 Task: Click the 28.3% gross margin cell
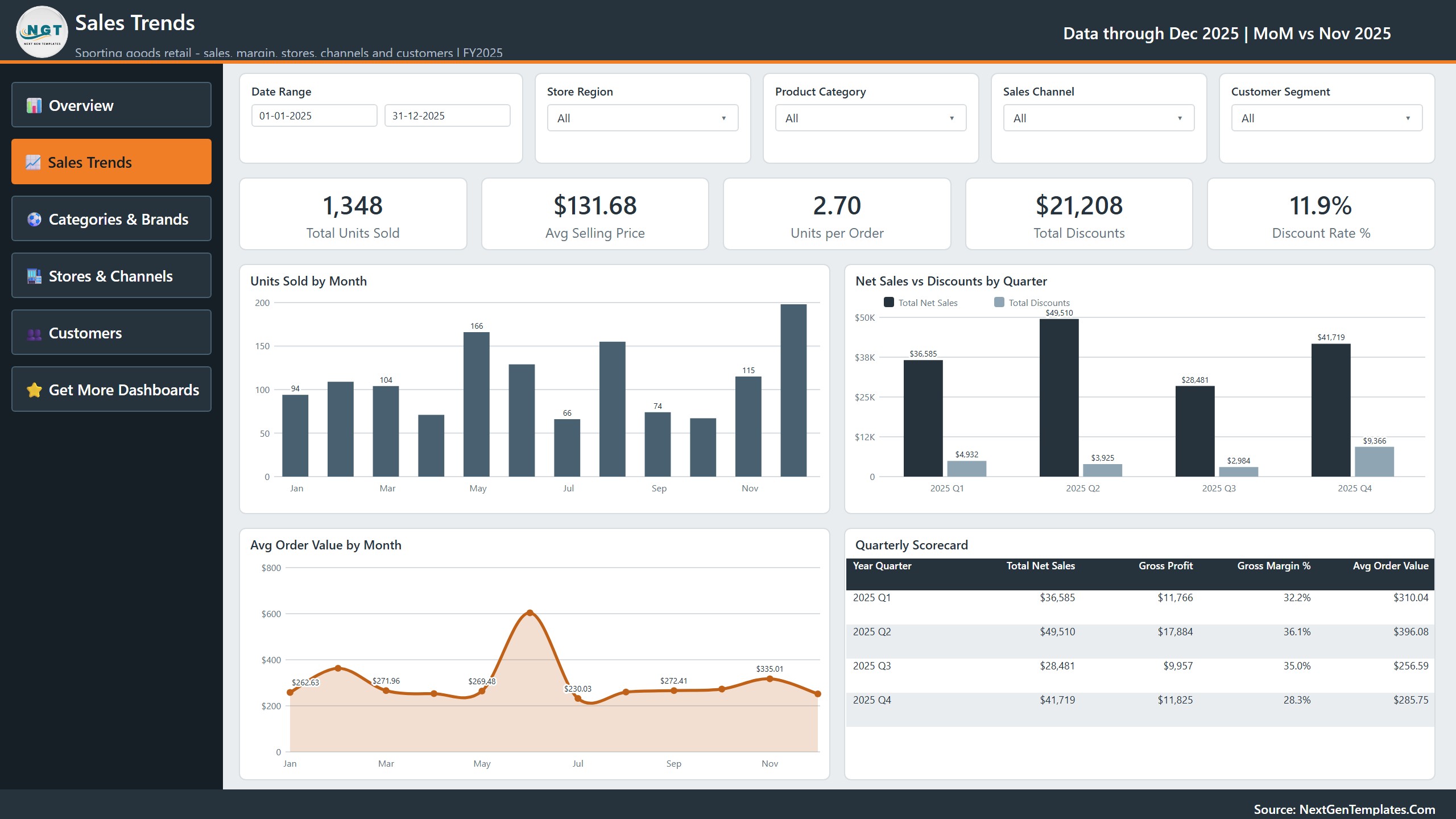click(x=1297, y=700)
